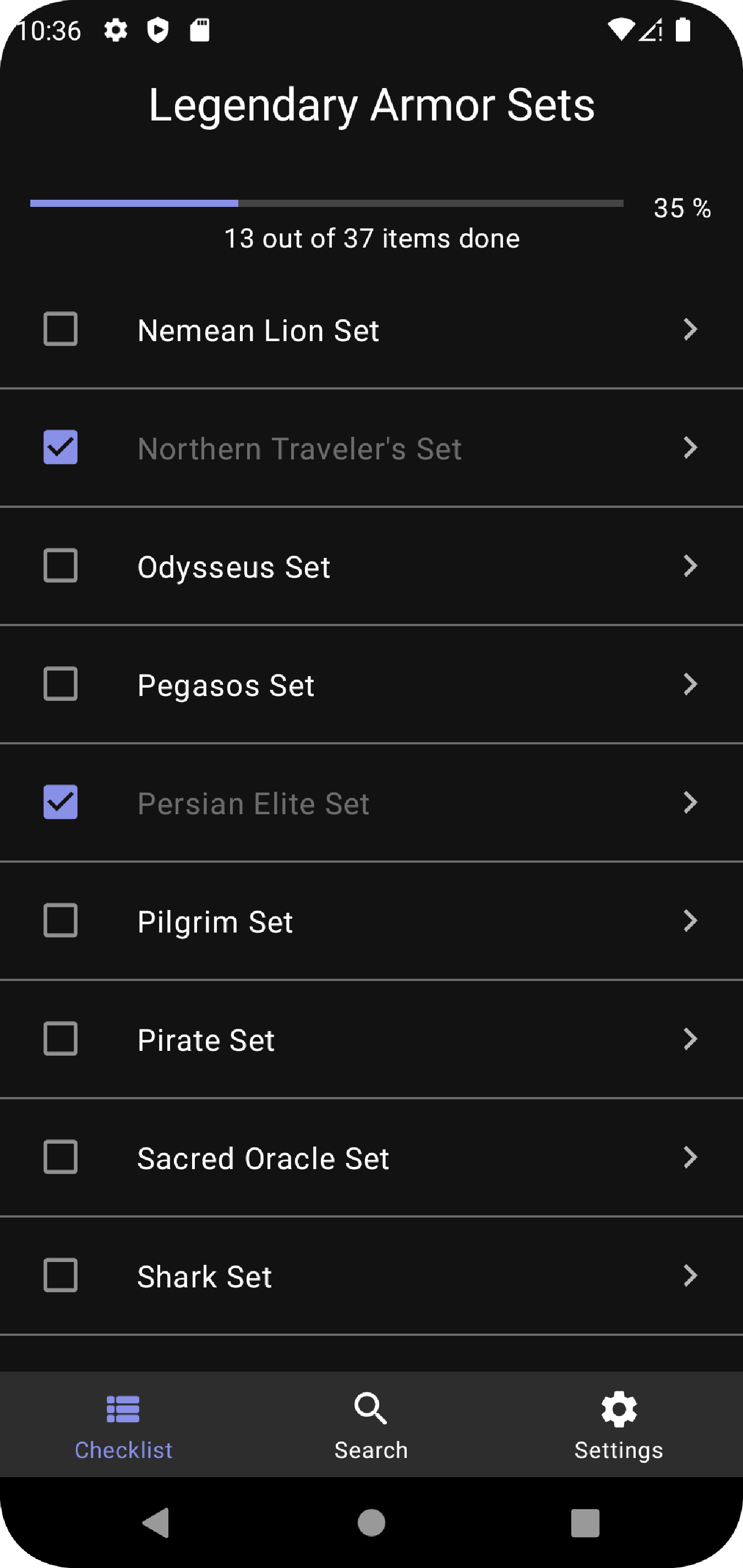
Task: Expand Odysseus Set details chevron
Action: coord(690,566)
